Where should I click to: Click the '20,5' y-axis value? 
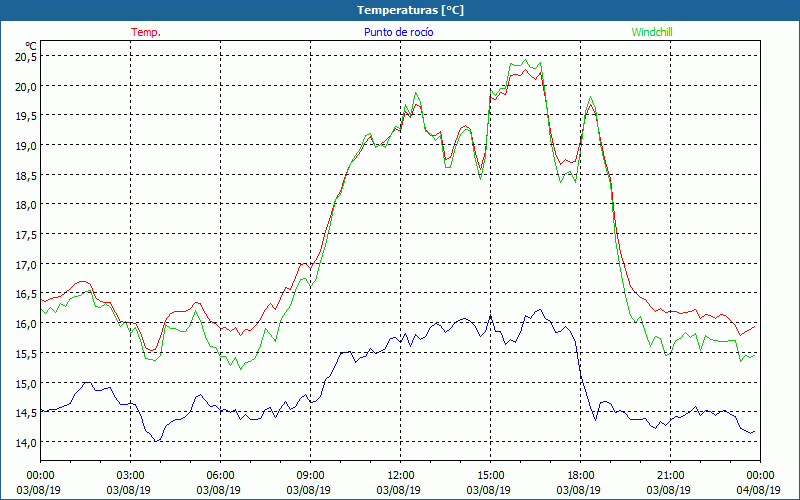(26, 57)
